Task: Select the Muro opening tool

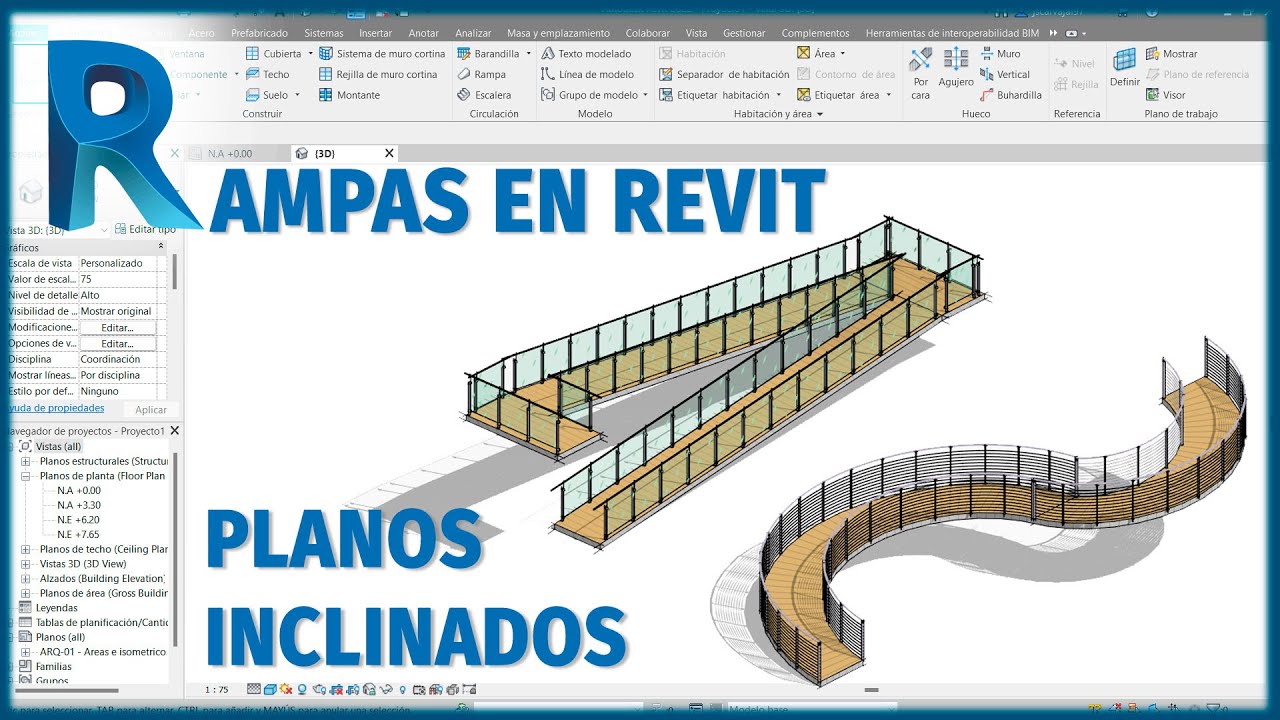Action: point(1000,54)
